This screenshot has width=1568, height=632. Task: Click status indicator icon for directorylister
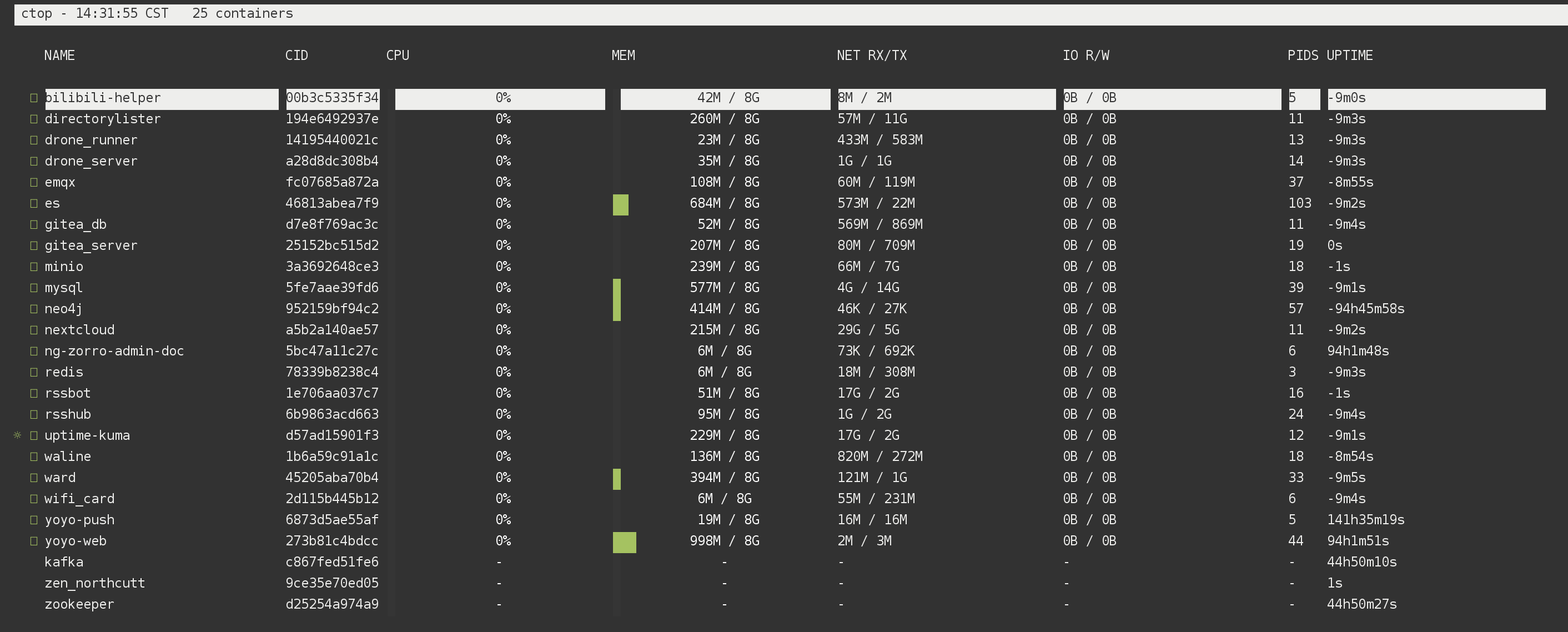[x=34, y=119]
